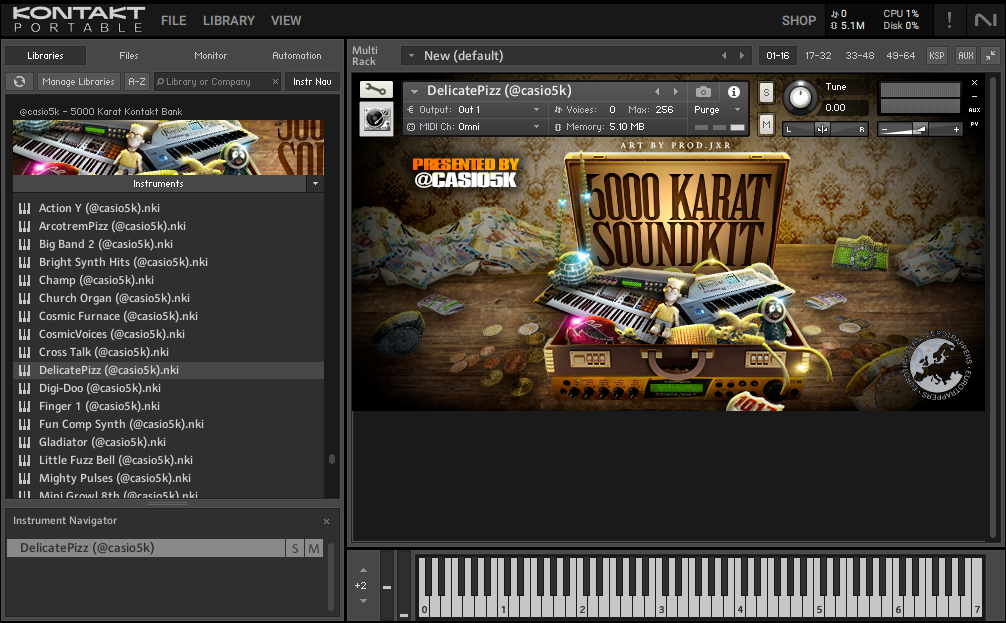1006x623 pixels.
Task: Toggle Solo on DelicatePizz instrument header
Action: (x=766, y=92)
